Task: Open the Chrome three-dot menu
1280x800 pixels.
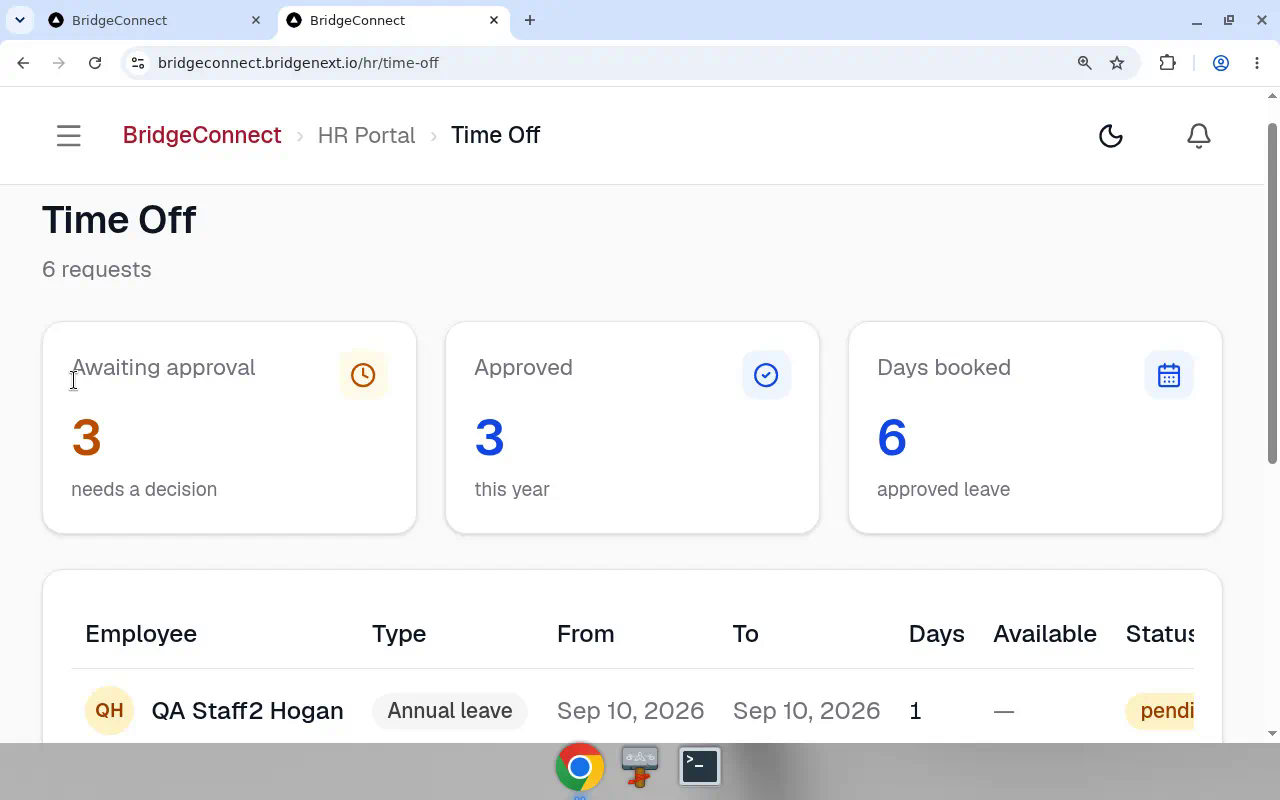Action: [1257, 63]
